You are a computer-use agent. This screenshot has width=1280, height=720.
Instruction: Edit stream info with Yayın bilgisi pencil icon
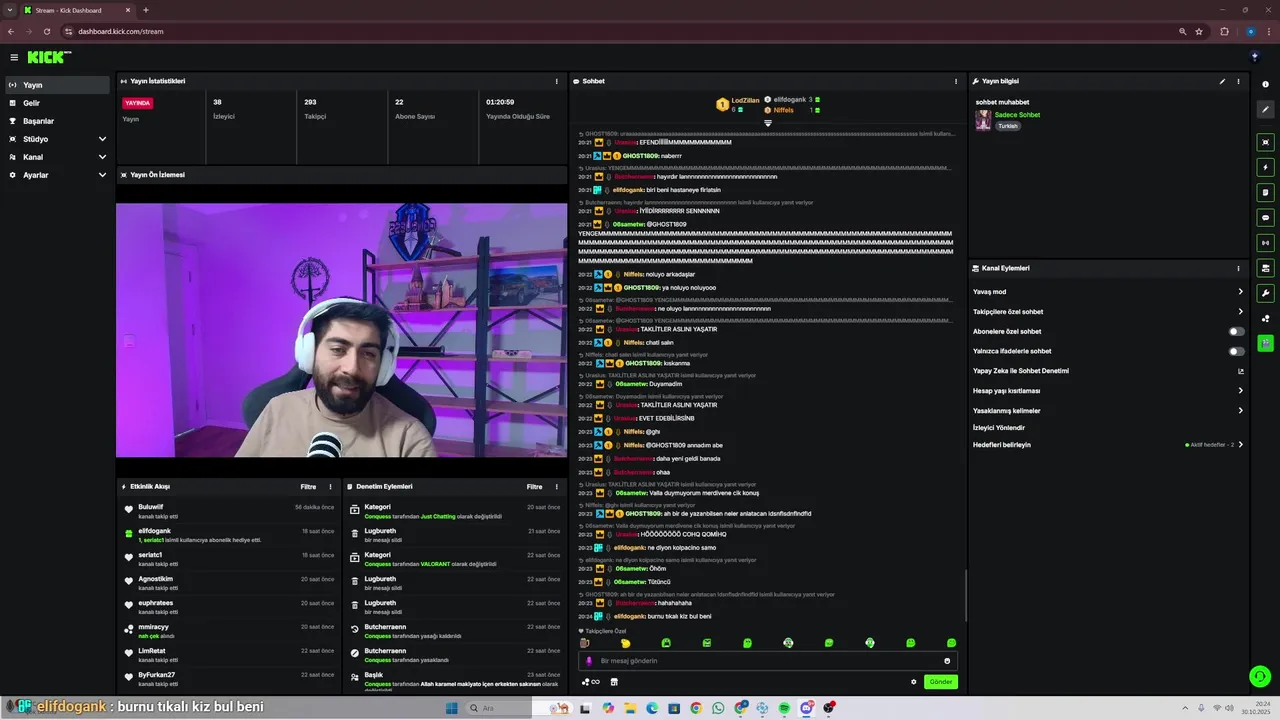click(1222, 81)
